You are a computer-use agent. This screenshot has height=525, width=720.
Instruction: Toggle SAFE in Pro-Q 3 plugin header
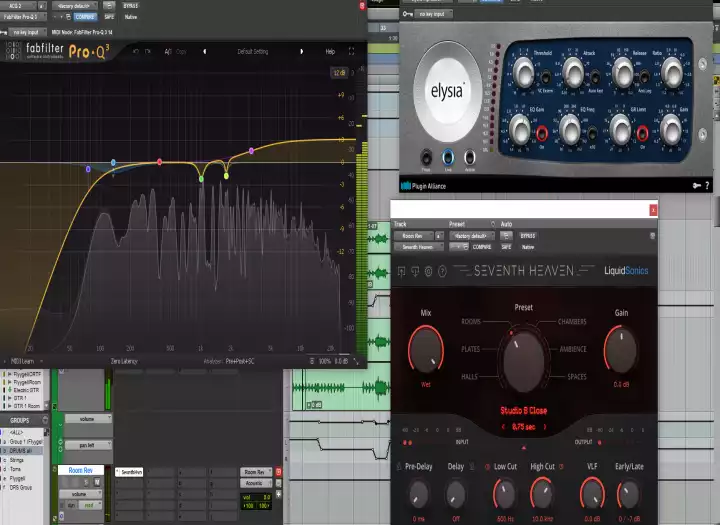click(x=109, y=17)
